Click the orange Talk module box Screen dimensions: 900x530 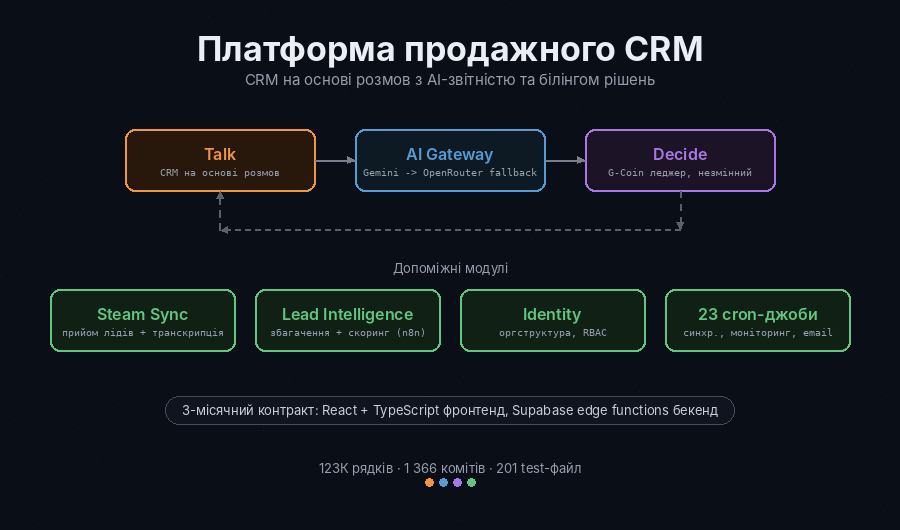[220, 160]
